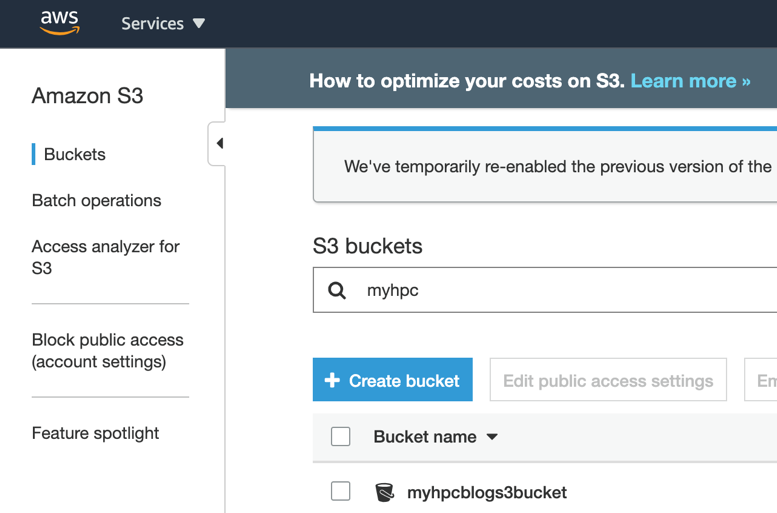Open Buckets in the sidebar
Viewport: 777px width, 513px height.
pyautogui.click(x=75, y=154)
